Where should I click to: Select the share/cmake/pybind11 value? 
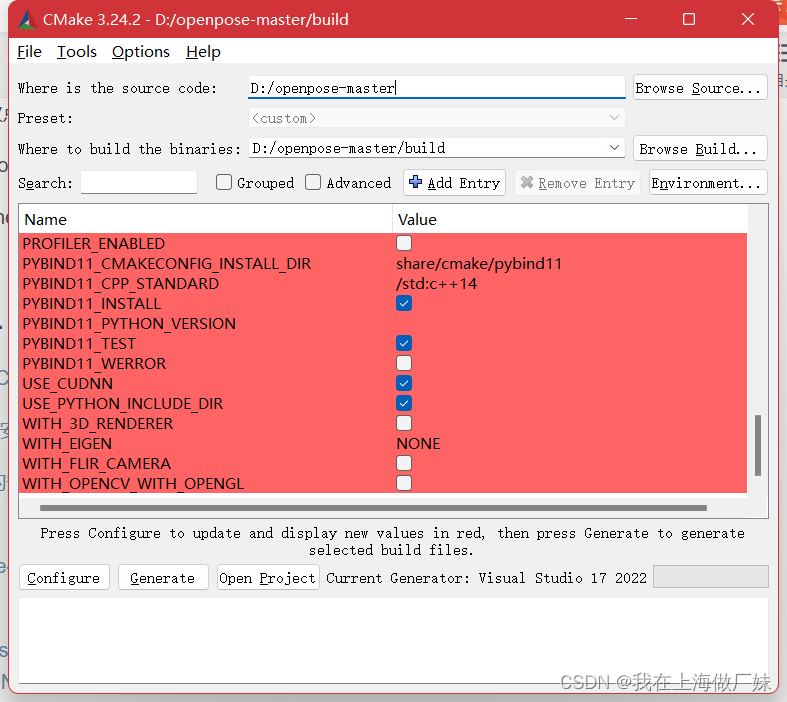click(x=479, y=263)
